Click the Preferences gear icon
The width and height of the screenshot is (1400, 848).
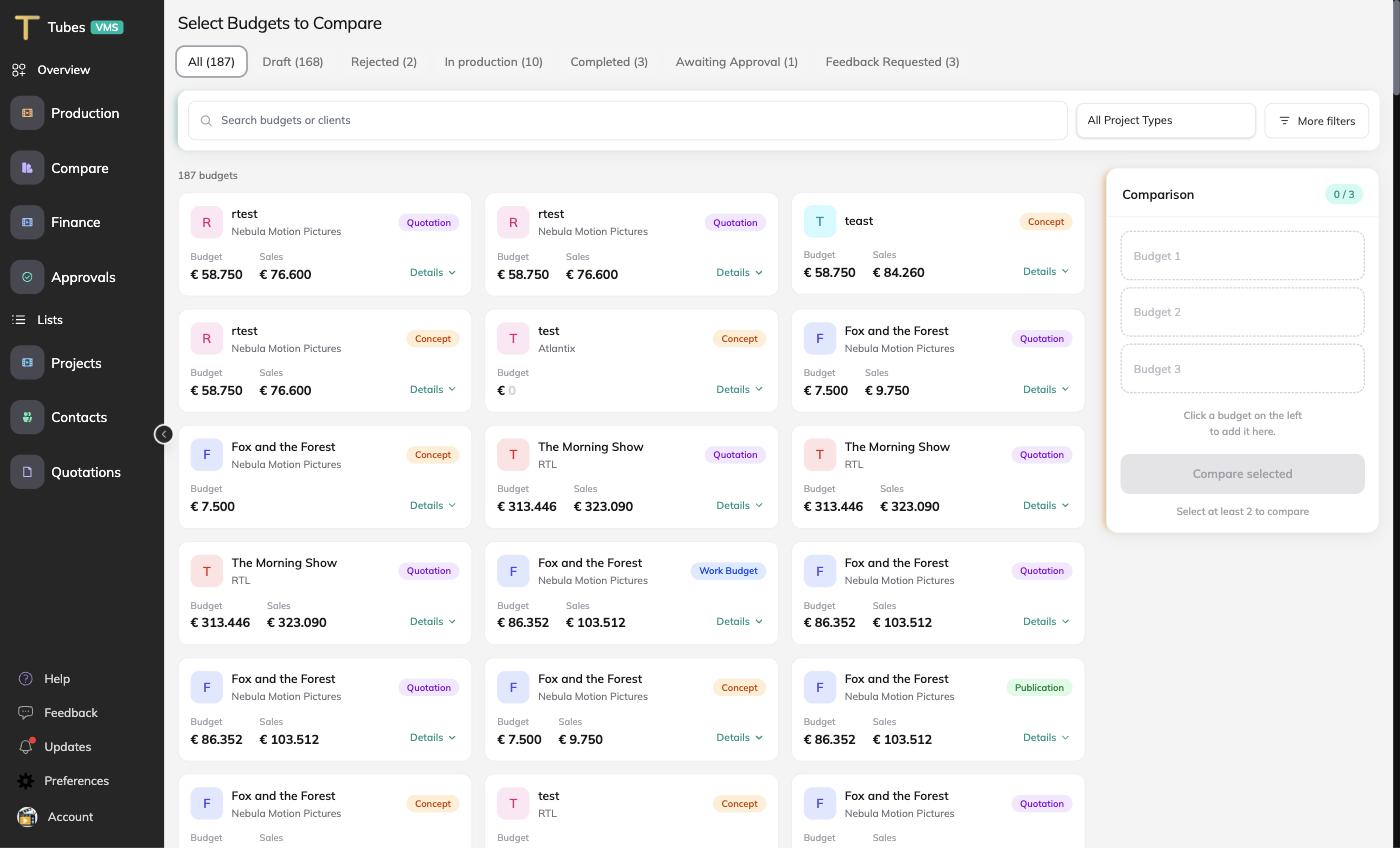26,781
